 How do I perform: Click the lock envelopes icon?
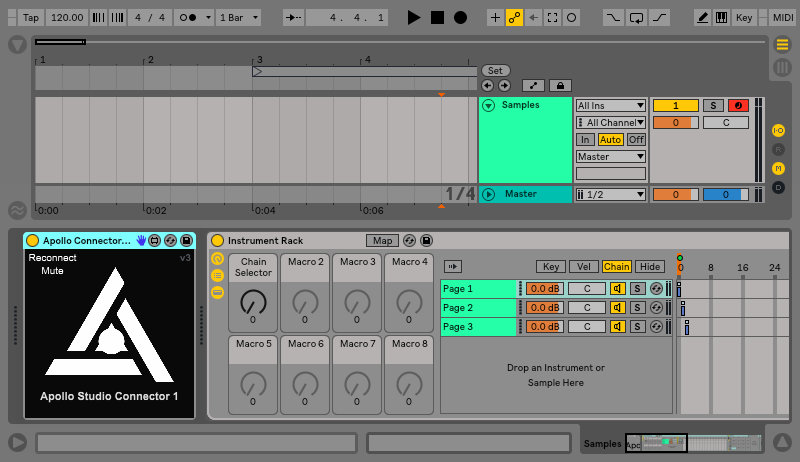coord(560,86)
